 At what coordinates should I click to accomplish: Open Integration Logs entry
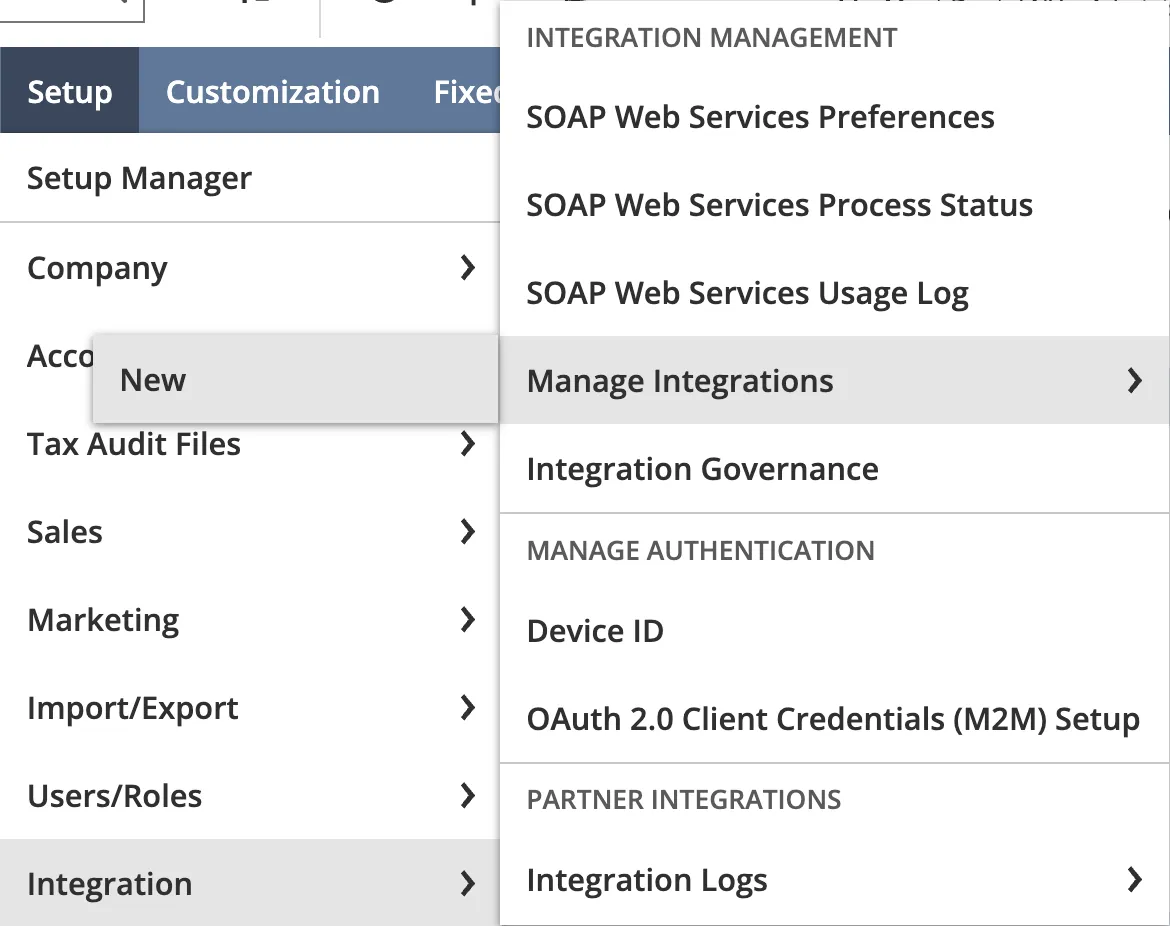tap(834, 880)
